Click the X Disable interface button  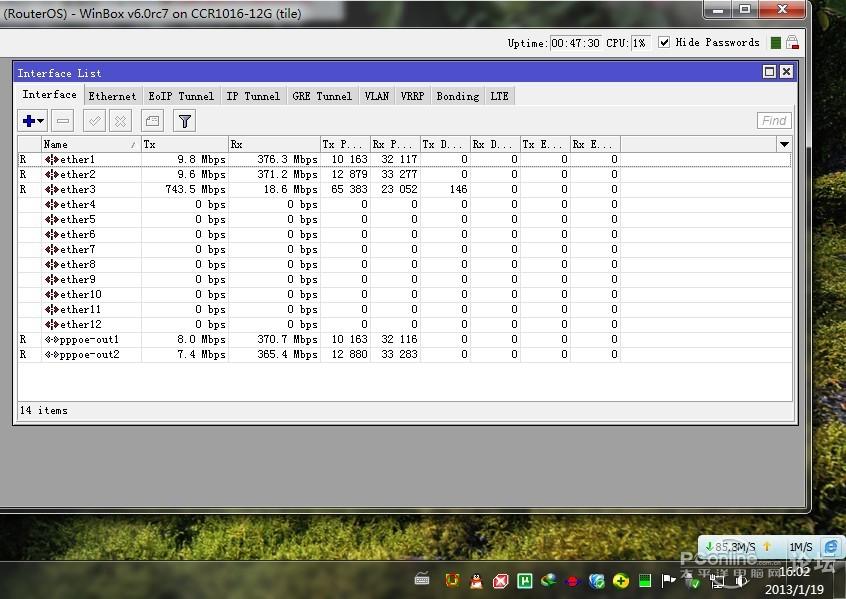click(x=120, y=121)
